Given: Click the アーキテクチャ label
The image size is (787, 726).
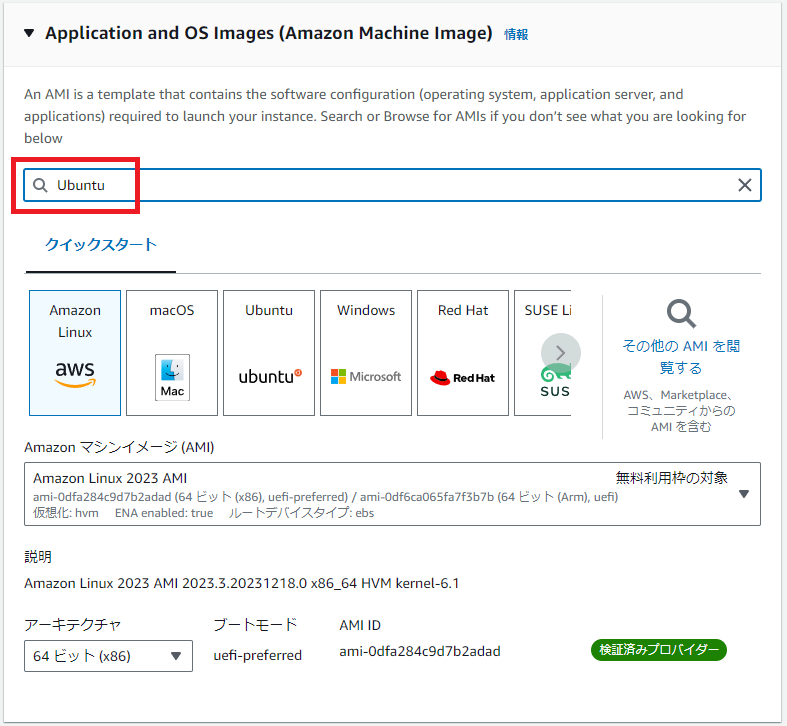Looking at the screenshot, I should 73,625.
